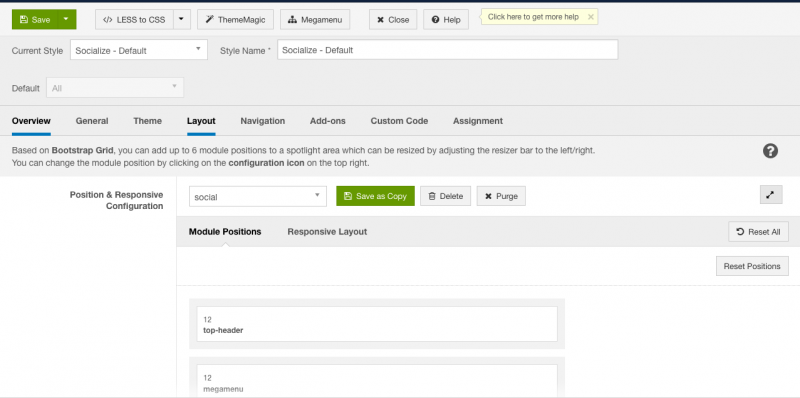
Task: Open ThemeMagic tool
Action: (x=235, y=19)
